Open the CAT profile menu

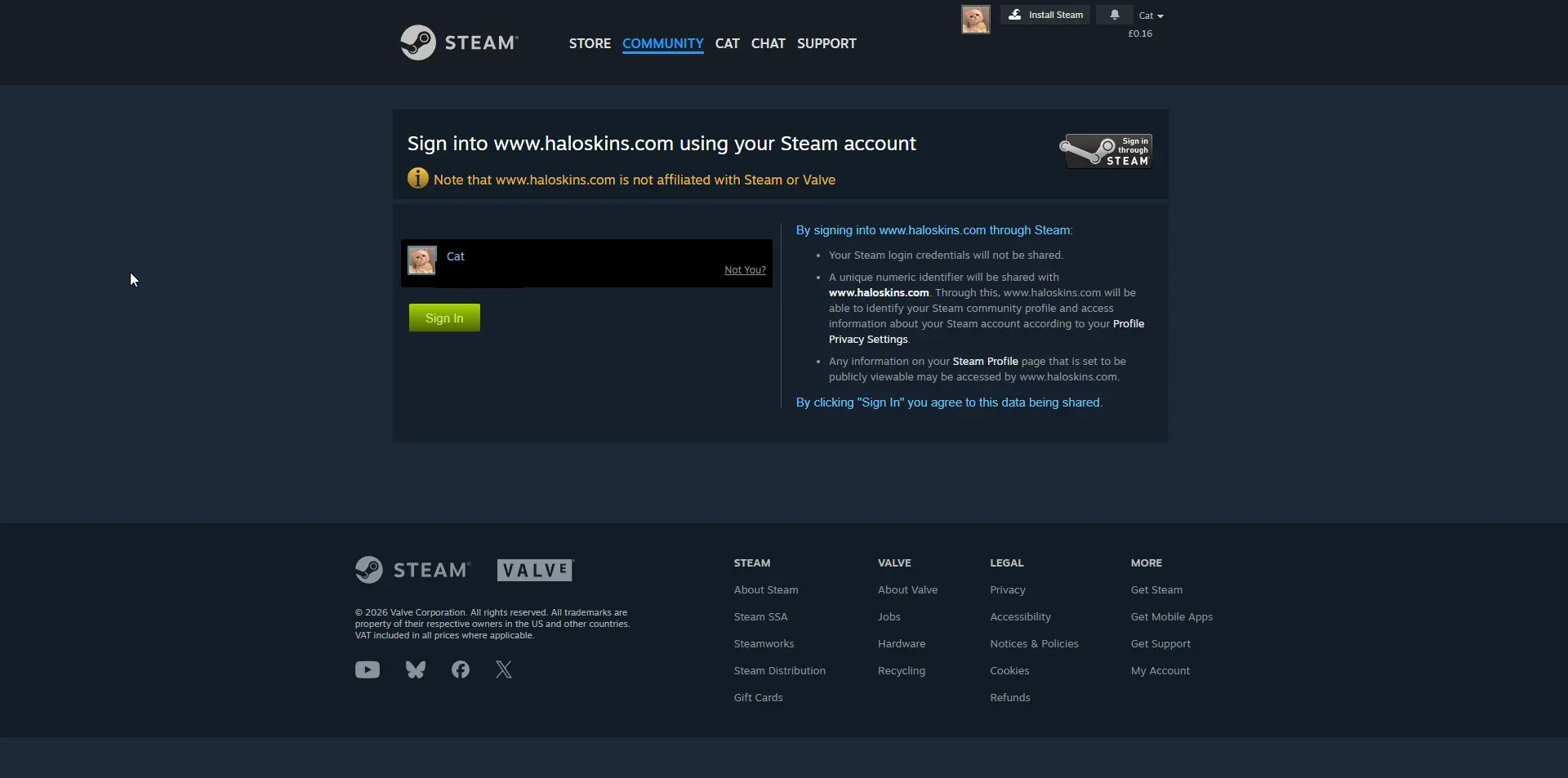[x=727, y=43]
